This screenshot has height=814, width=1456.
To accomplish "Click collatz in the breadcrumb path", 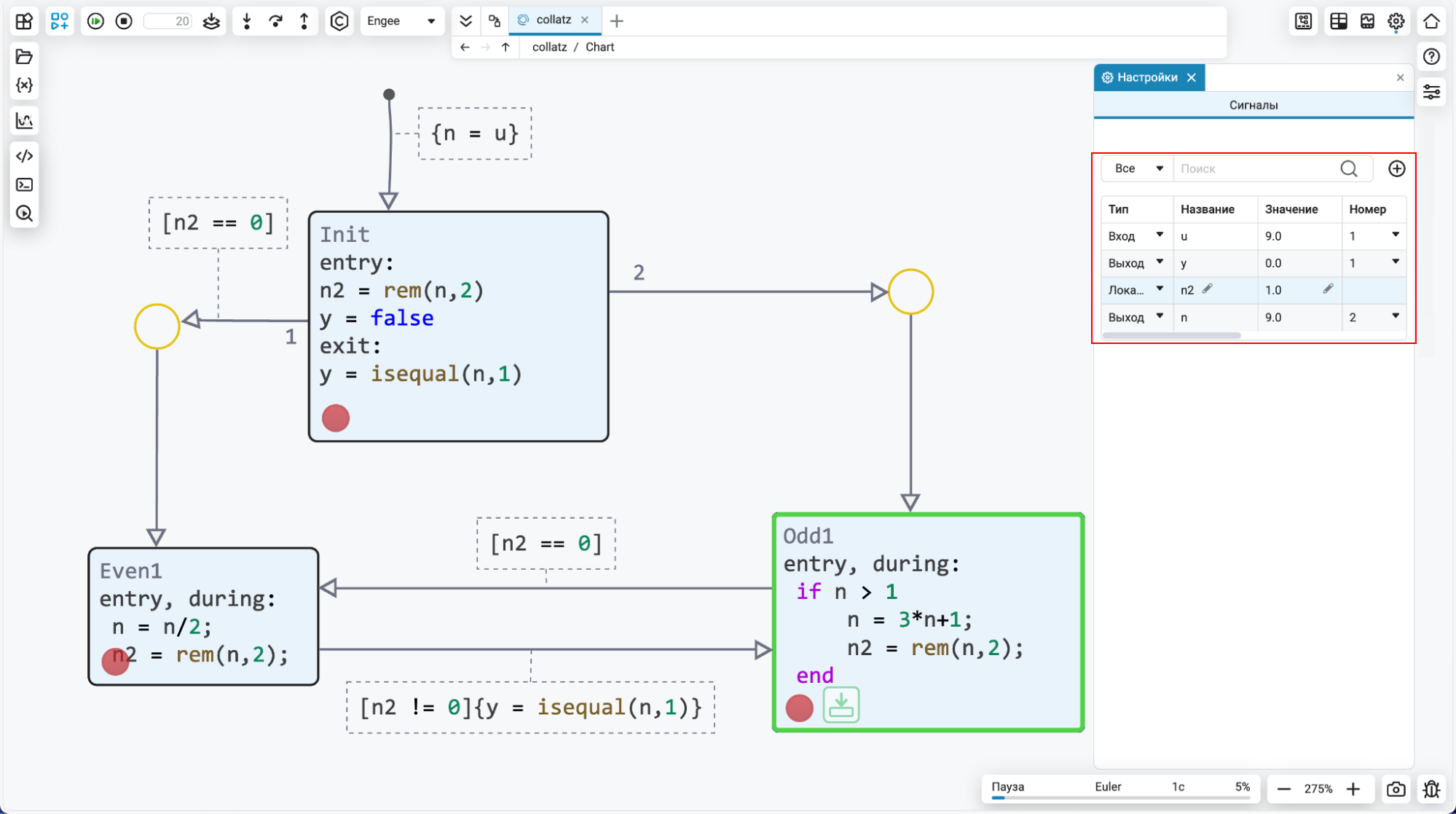I will (x=549, y=47).
